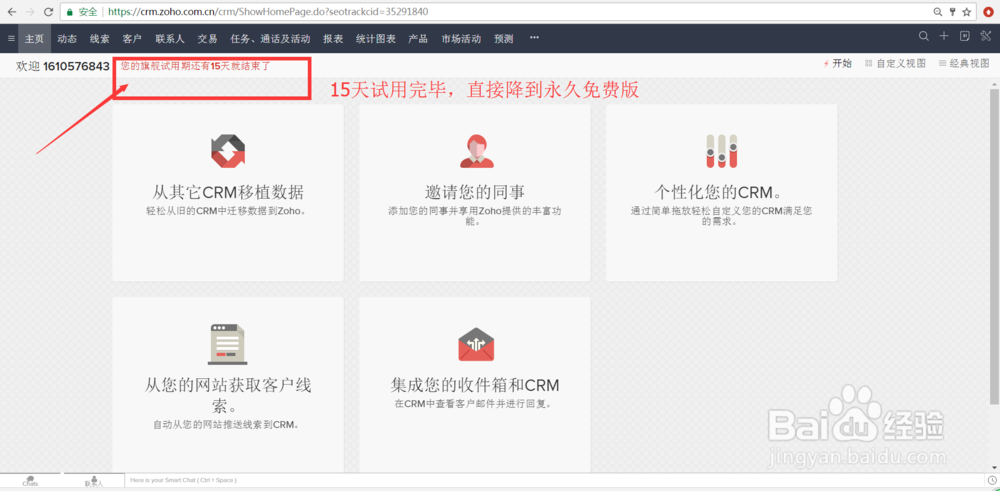This screenshot has width=1000, height=491.
Task: Click the website form leads icon
Action: click(x=228, y=344)
